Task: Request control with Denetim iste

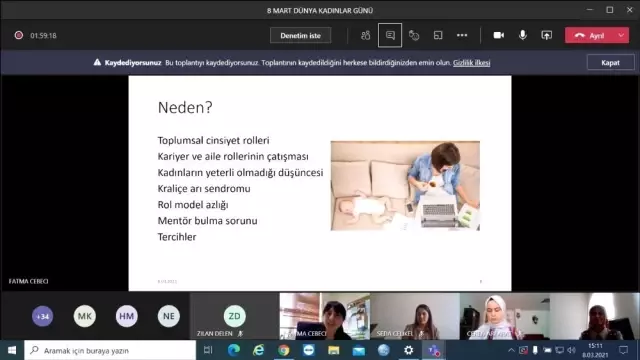Action: [x=300, y=36]
